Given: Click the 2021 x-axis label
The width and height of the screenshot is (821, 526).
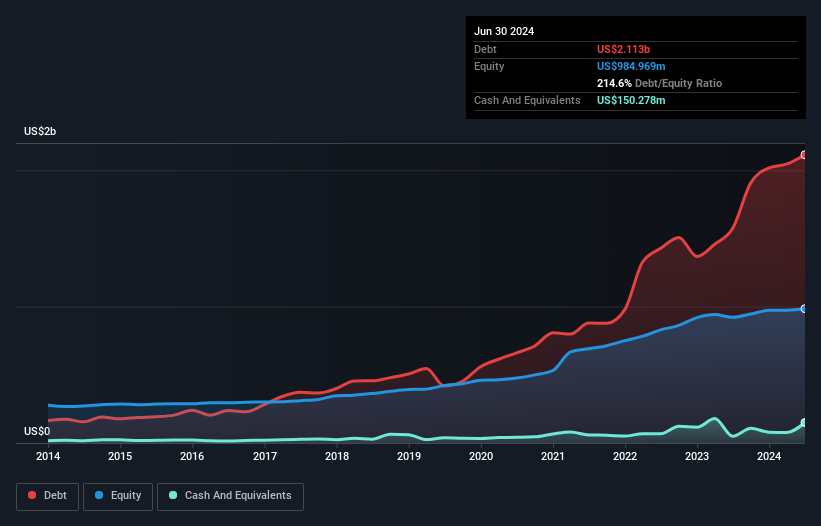Looking at the screenshot, I should tap(553, 456).
